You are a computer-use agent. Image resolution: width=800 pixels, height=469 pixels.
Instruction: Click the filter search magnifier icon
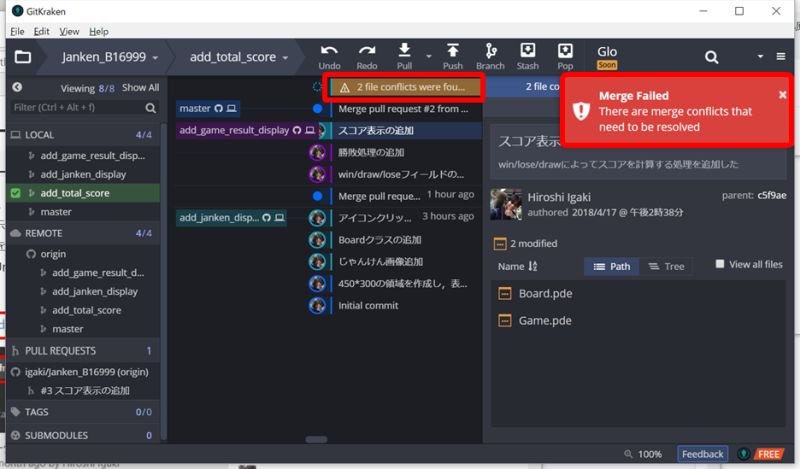tap(151, 108)
